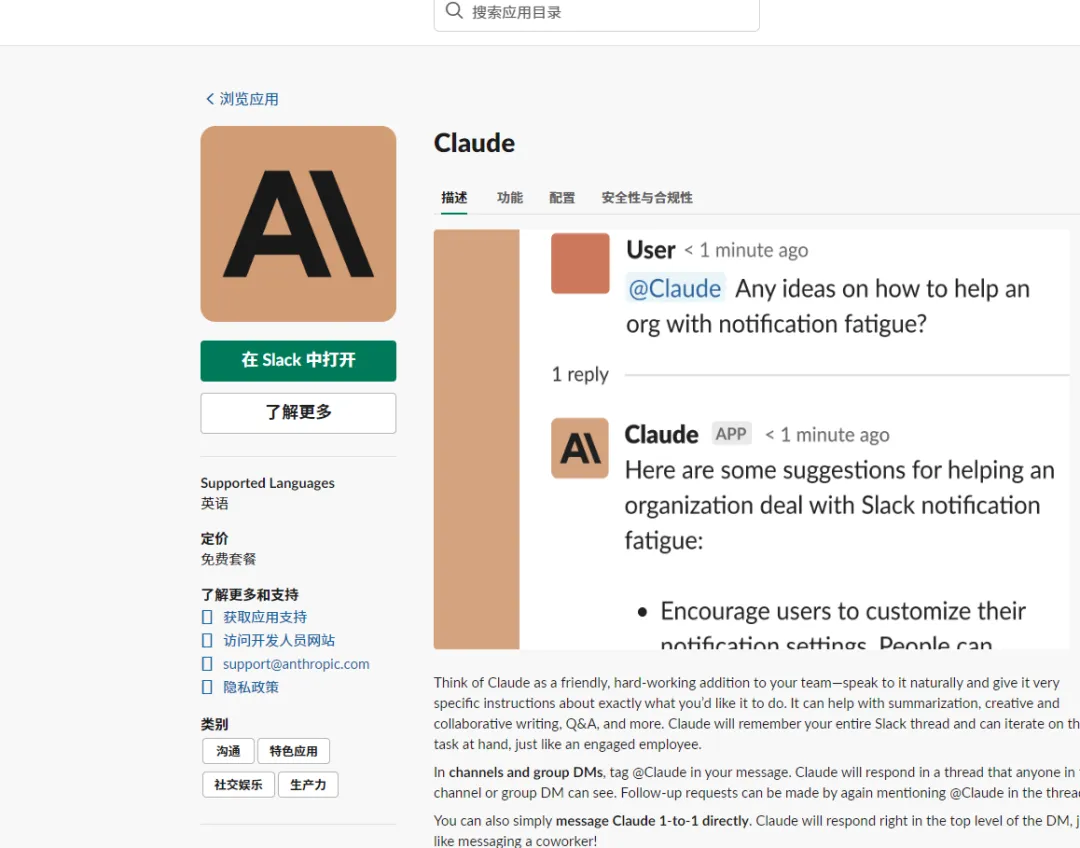The height and width of the screenshot is (848, 1080).
Task: Click the User avatar in the preview
Action: 580,263
